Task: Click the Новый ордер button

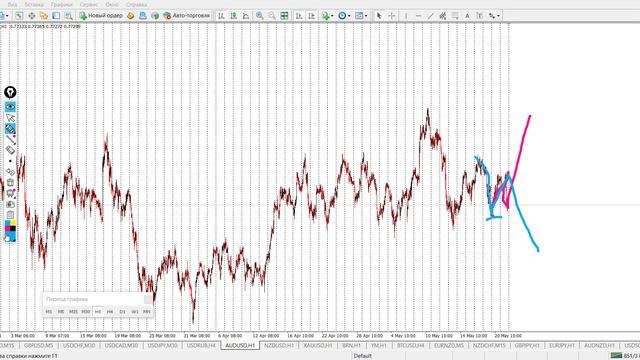Action: click(101, 16)
